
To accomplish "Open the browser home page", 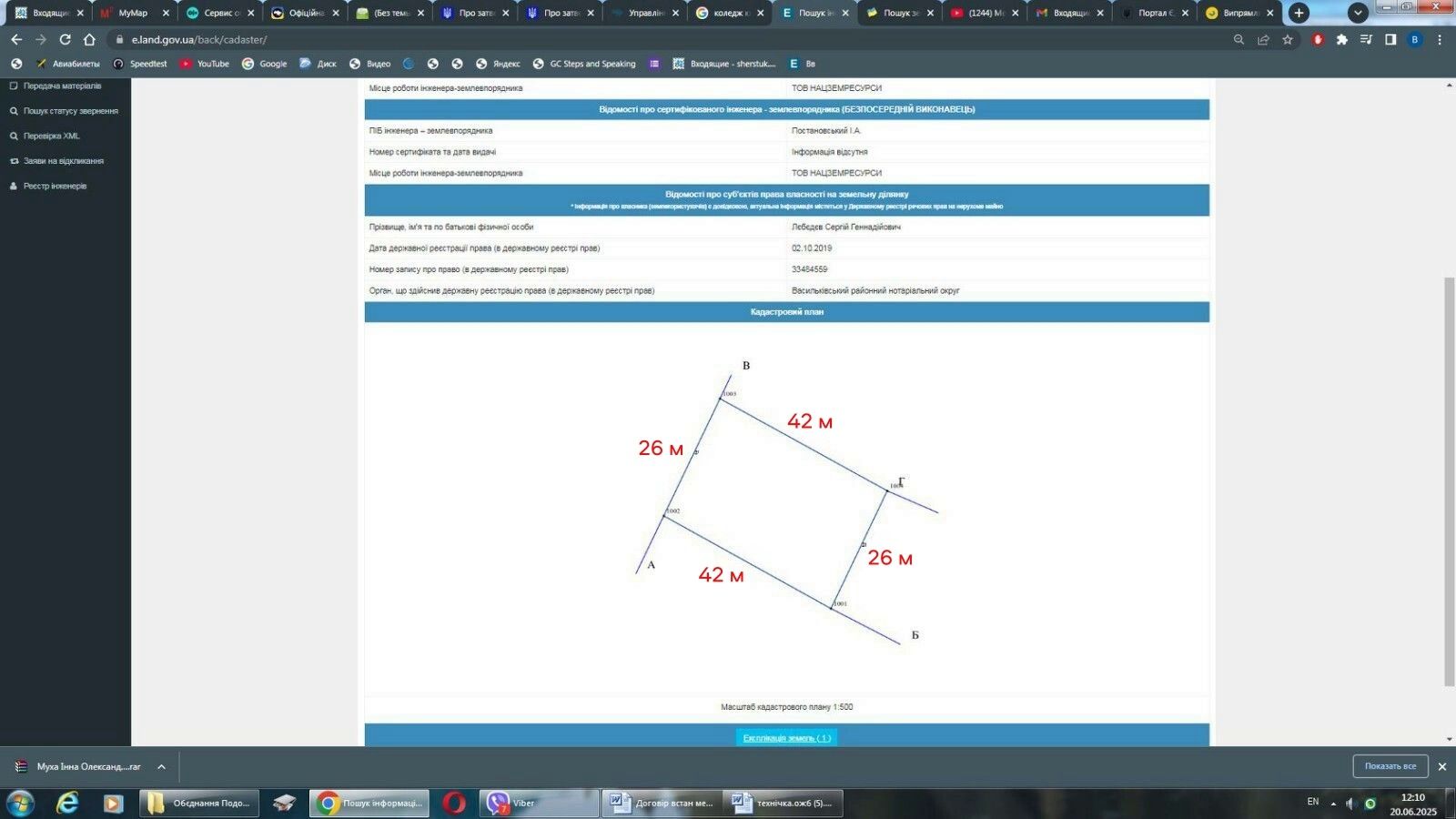I will coord(89,40).
